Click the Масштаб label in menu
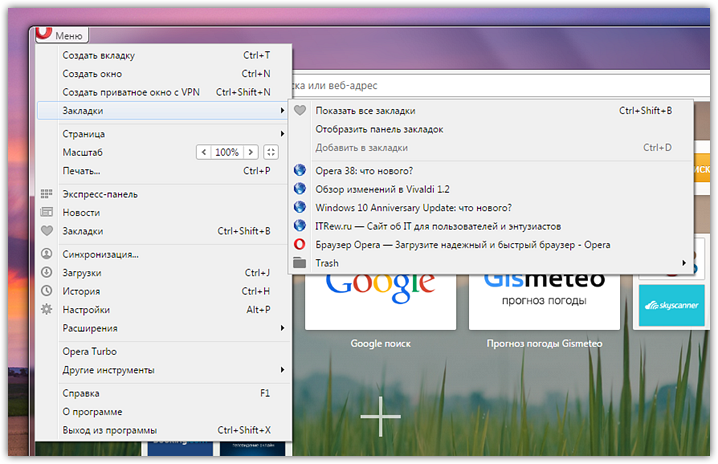The image size is (718, 464). 82,152
